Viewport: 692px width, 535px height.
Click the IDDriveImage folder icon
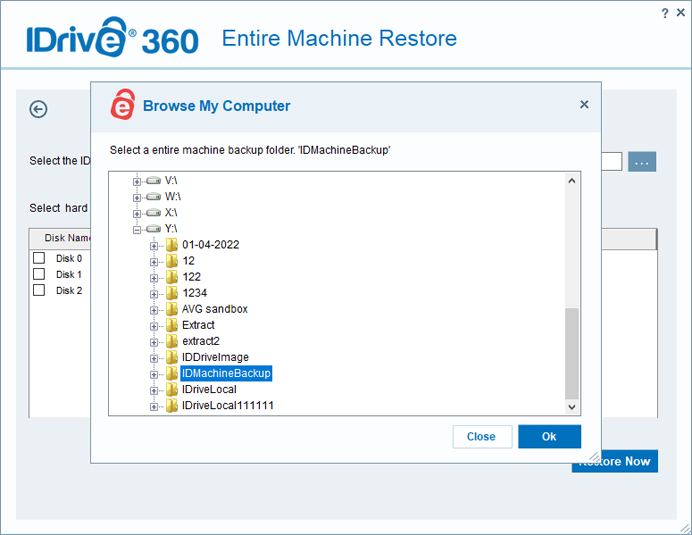[172, 357]
